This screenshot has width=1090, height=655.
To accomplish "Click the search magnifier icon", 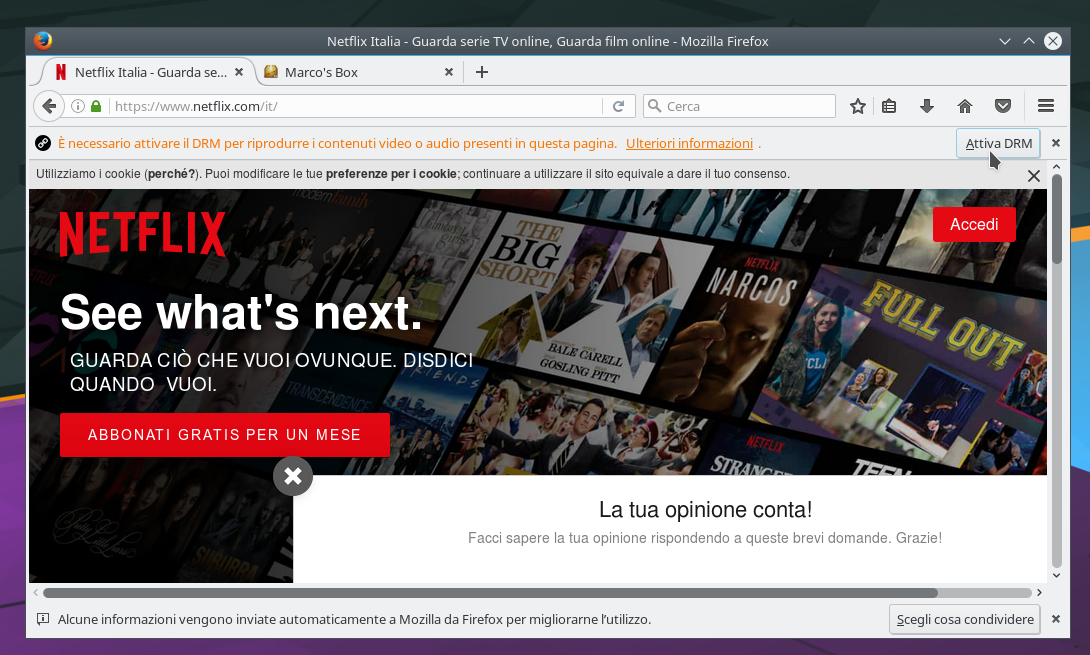I will click(654, 106).
